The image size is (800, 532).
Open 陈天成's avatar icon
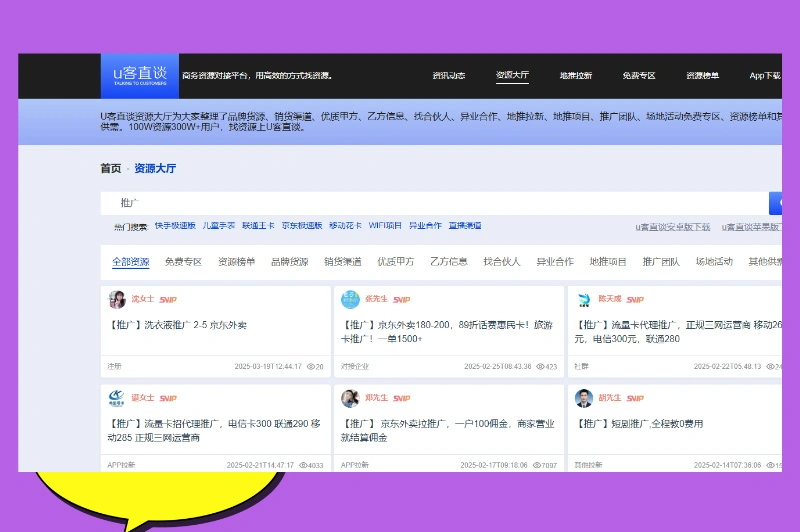pyautogui.click(x=584, y=299)
